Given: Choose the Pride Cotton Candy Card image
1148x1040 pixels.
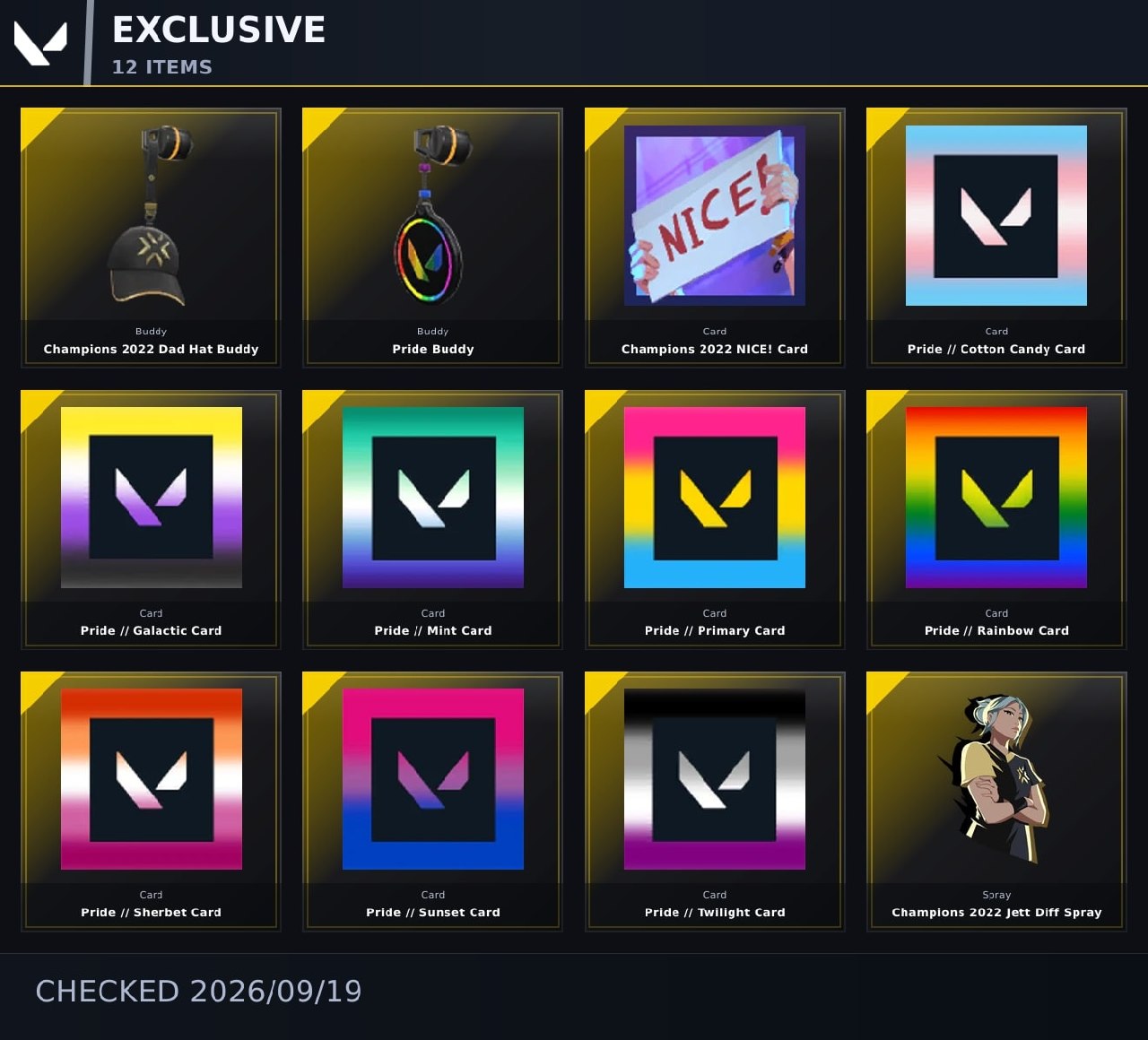Looking at the screenshot, I should [996, 215].
